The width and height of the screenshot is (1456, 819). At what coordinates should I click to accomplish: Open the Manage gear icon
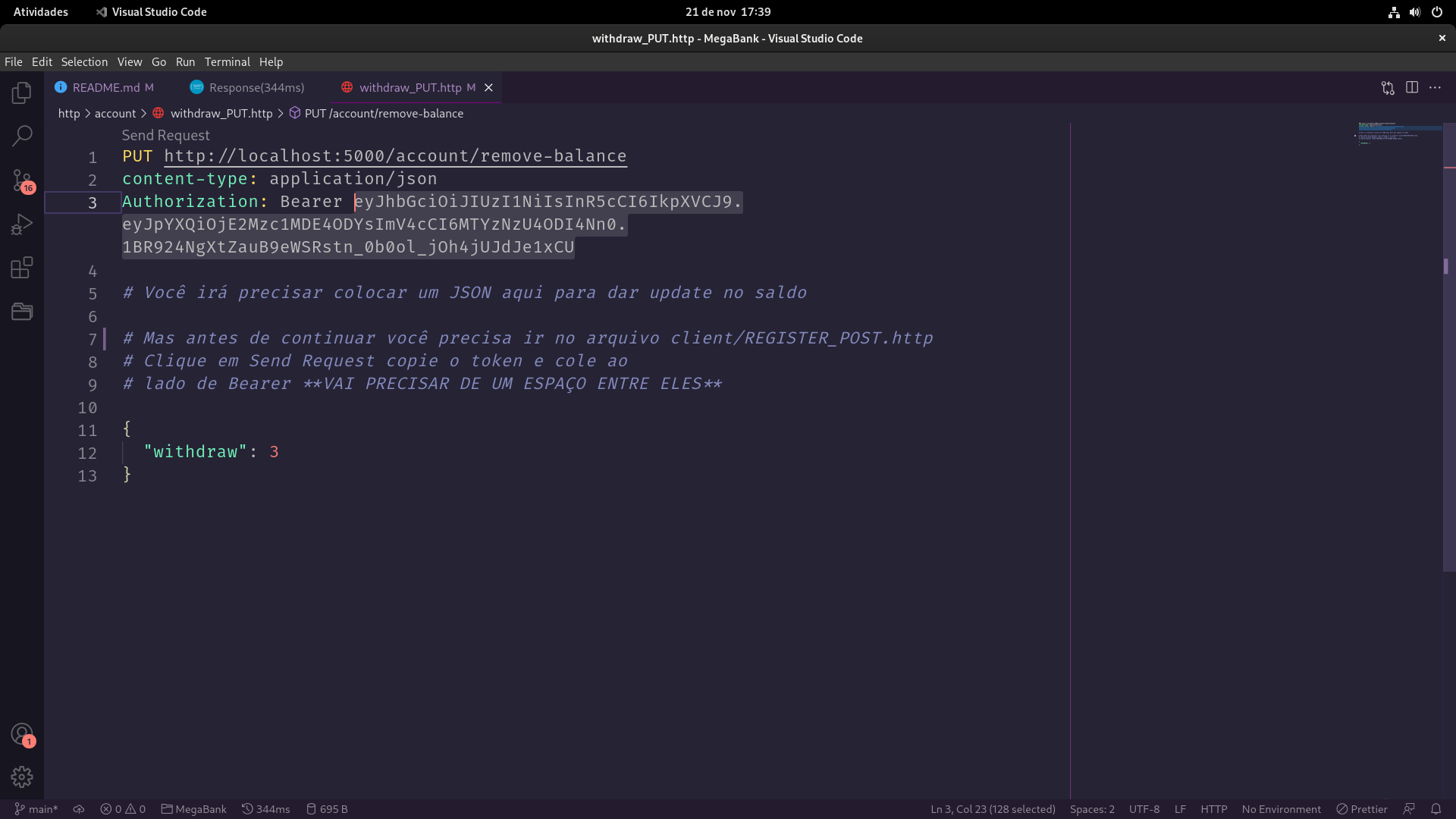click(x=22, y=777)
